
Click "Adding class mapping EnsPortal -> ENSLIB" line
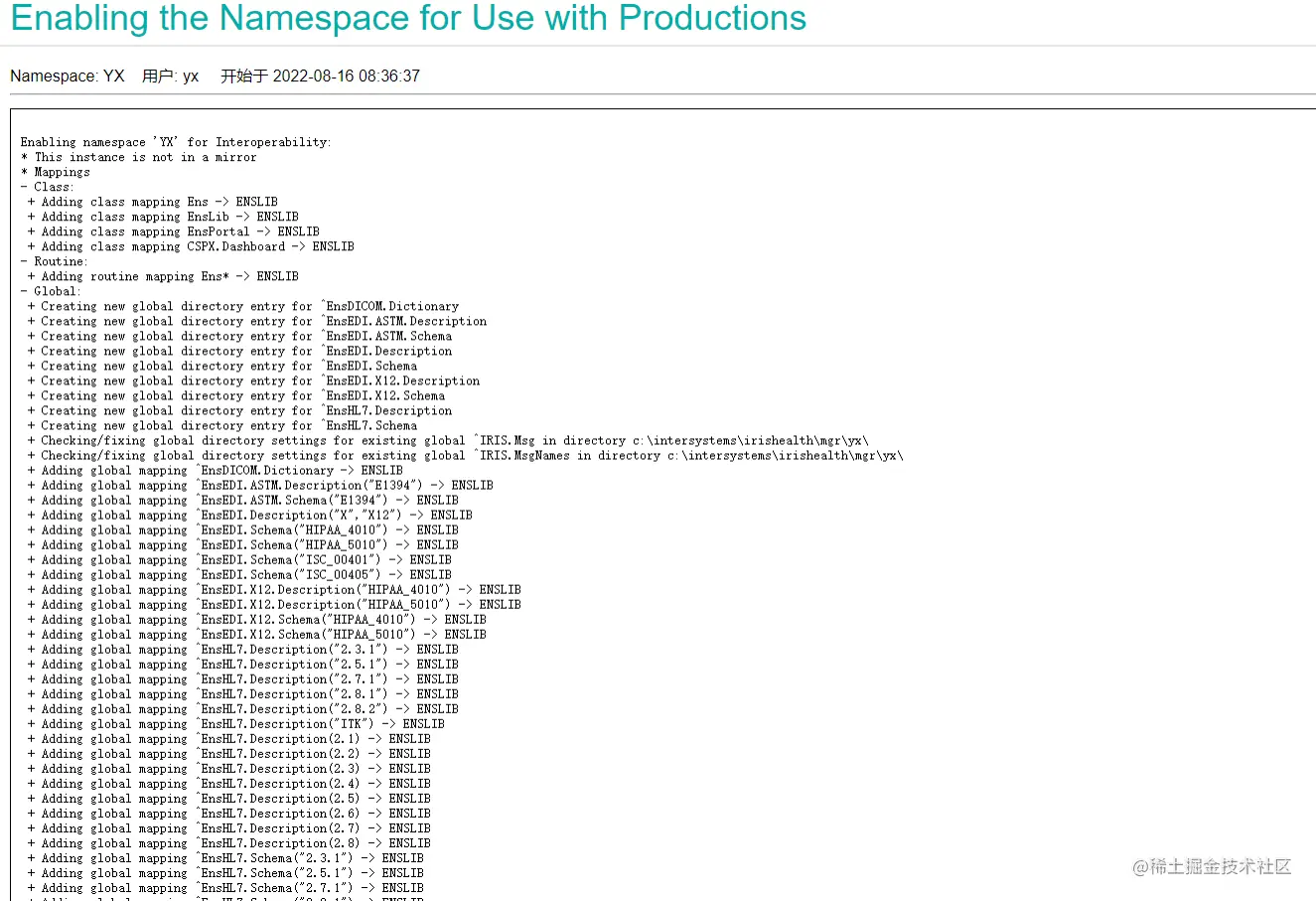coord(174,231)
